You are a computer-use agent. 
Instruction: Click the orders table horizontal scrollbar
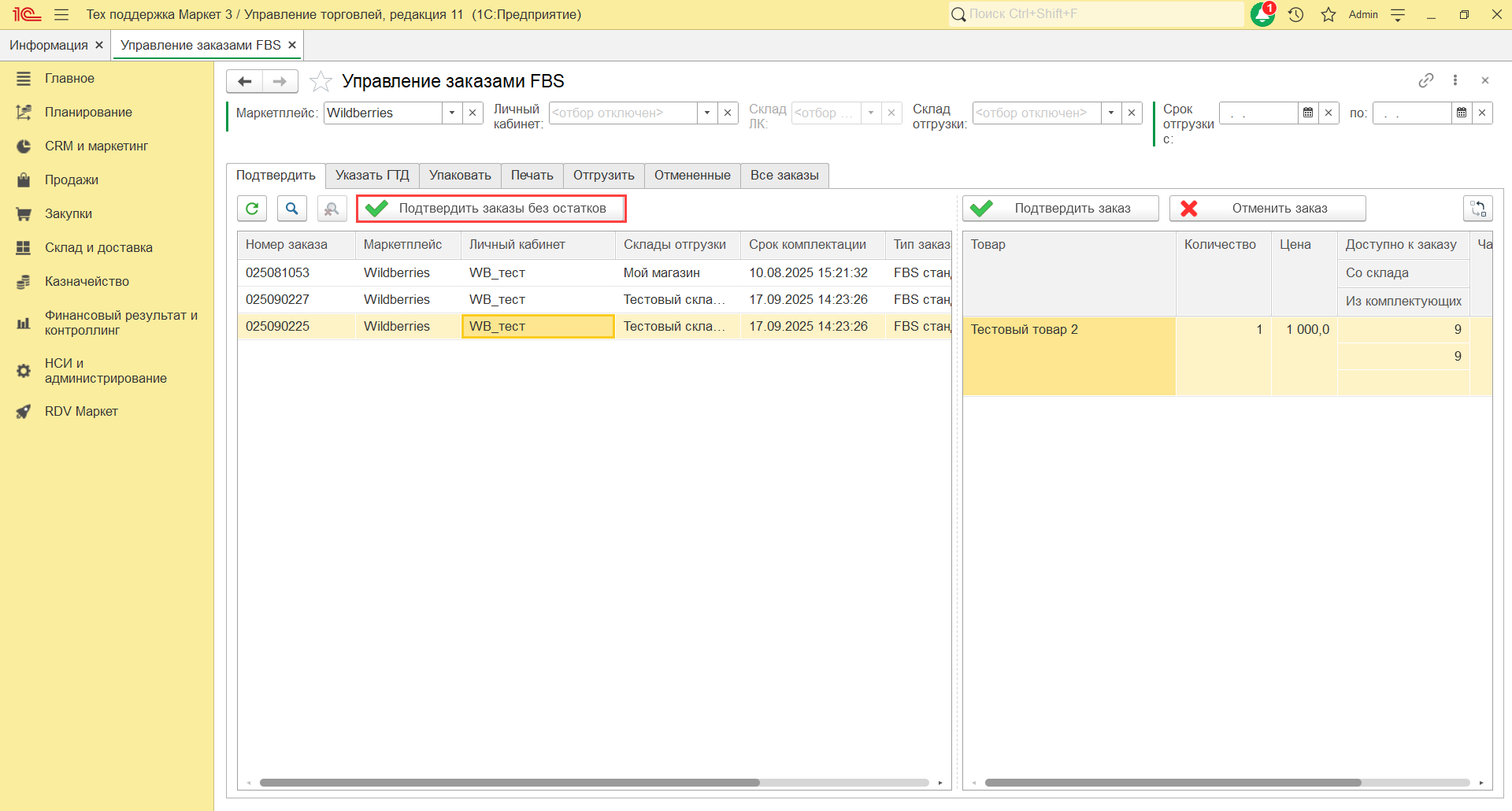coord(510,783)
